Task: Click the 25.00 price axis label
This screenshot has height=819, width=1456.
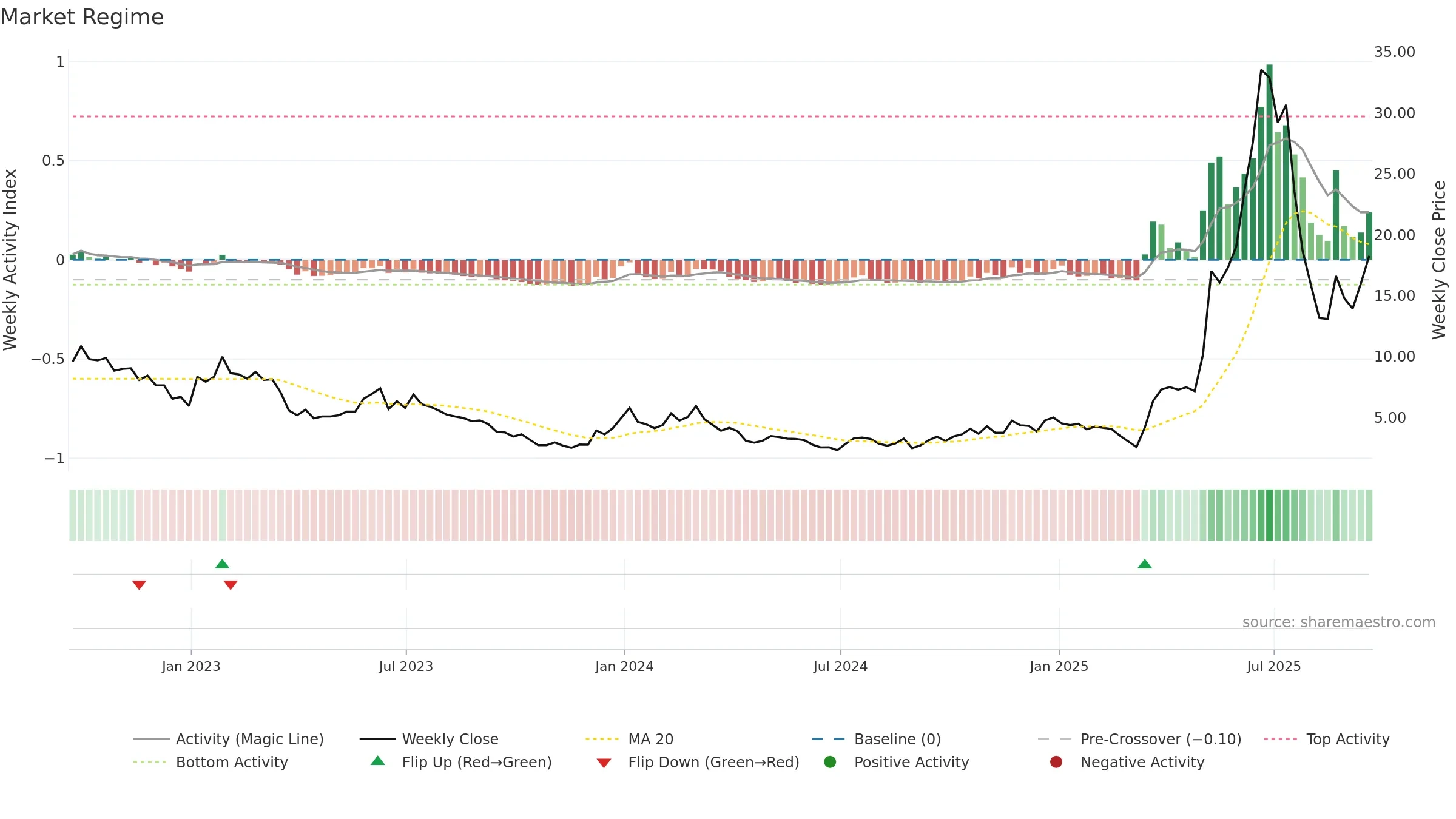Action: tap(1394, 174)
